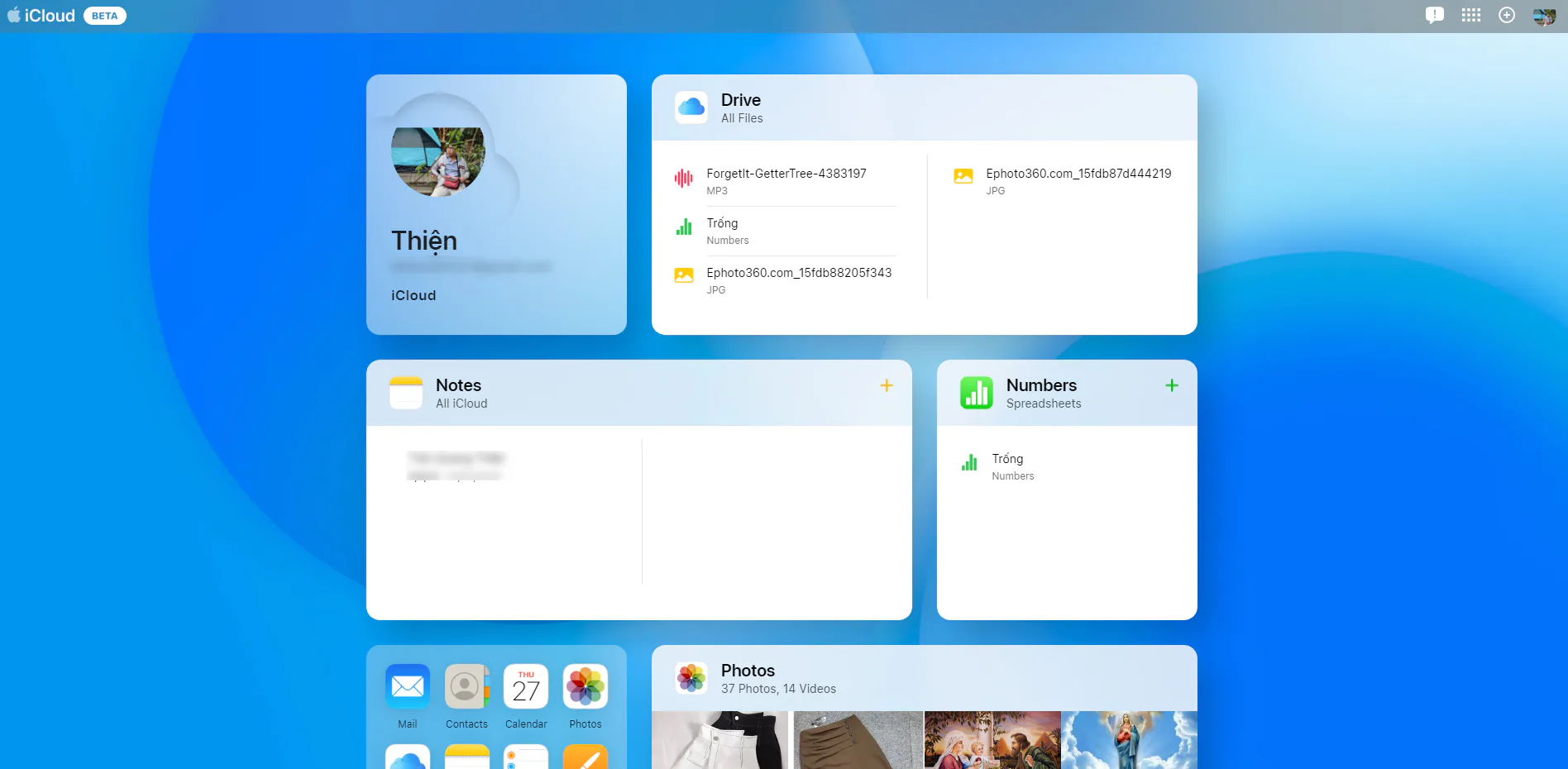Open ForgetIt-GetterTree-4383197 MP3 file

(786, 181)
